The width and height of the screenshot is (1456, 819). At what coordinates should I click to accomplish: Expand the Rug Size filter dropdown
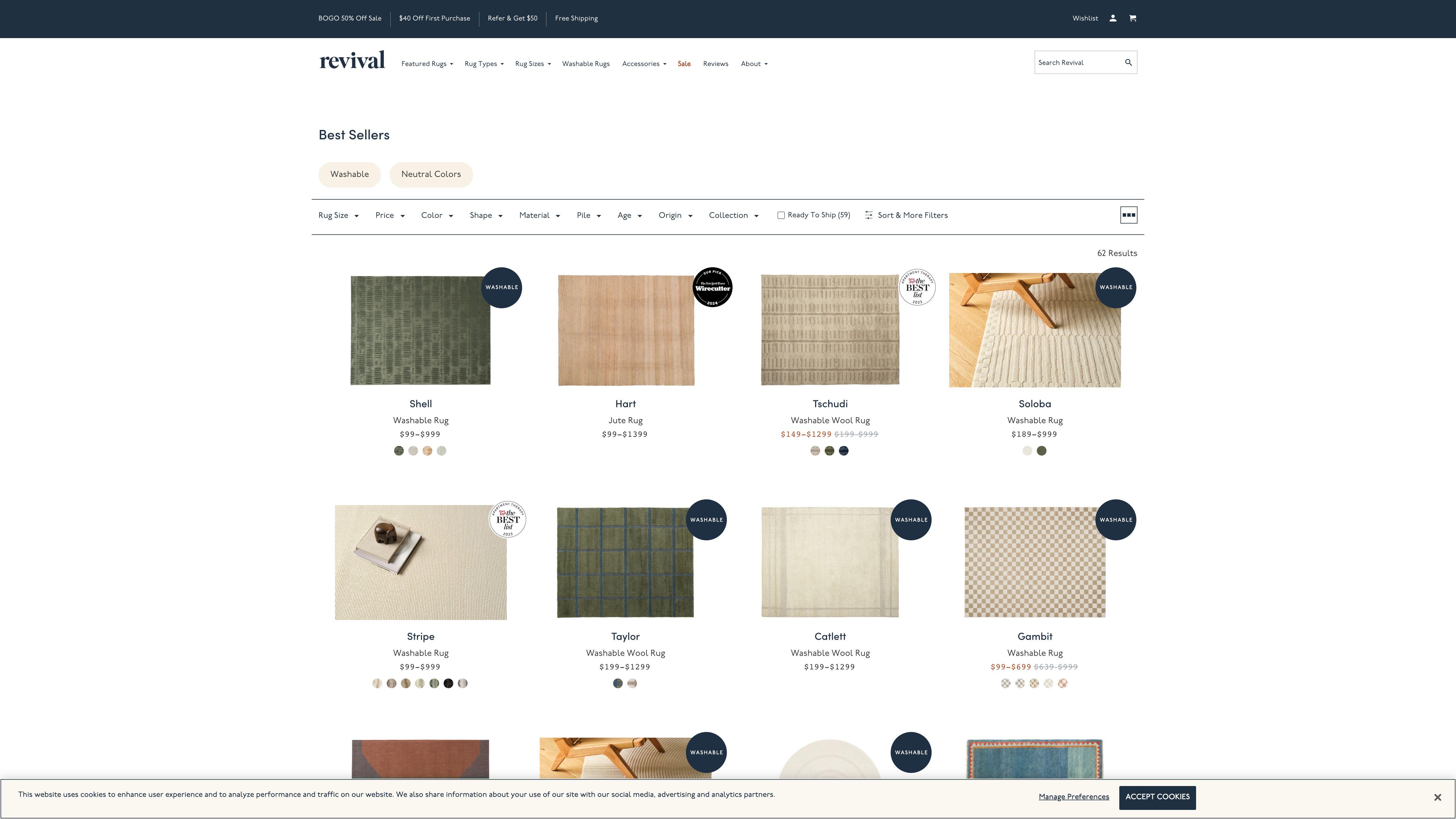coord(338,215)
